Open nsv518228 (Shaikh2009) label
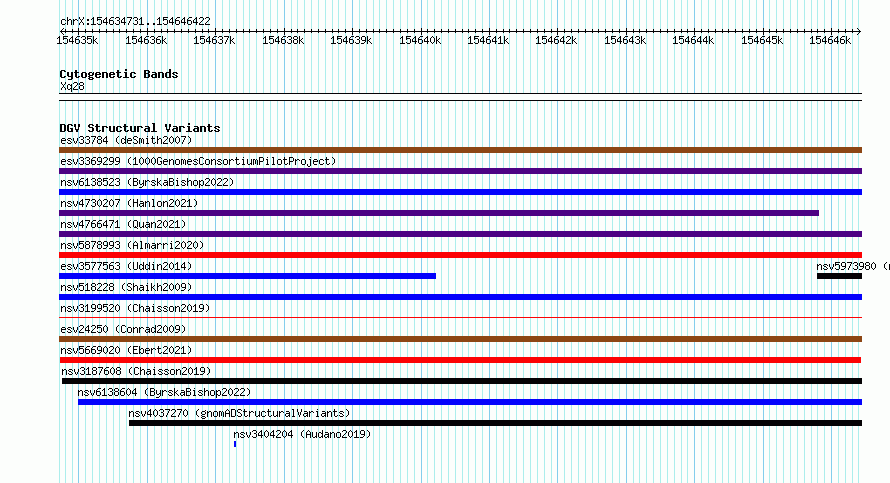Image resolution: width=890 pixels, height=483 pixels. click(126, 287)
